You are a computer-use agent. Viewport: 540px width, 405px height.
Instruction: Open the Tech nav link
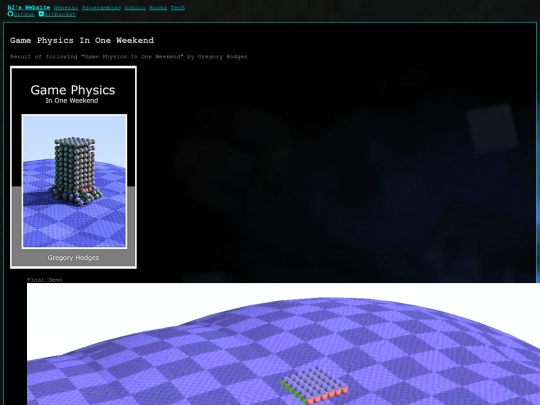[178, 8]
